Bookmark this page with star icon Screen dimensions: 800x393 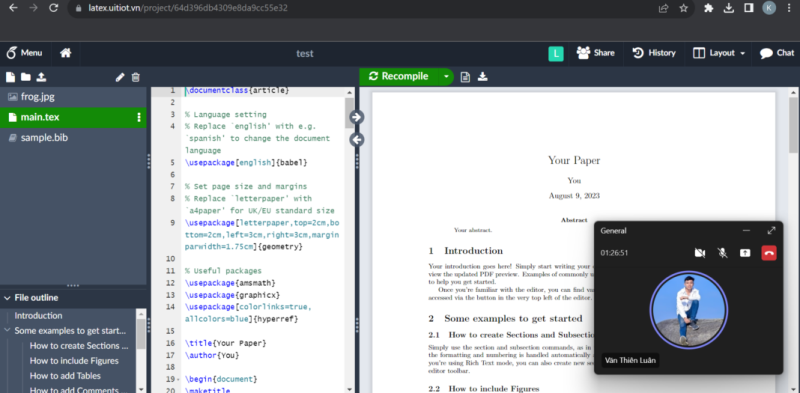pos(684,8)
